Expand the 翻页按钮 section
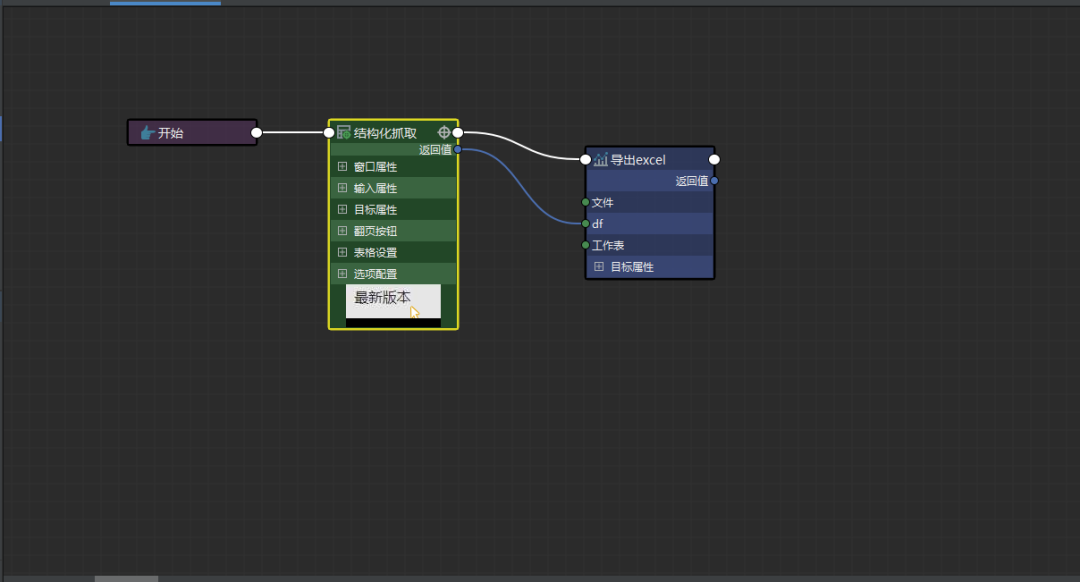Screen dimensions: 1080x582 point(342,231)
